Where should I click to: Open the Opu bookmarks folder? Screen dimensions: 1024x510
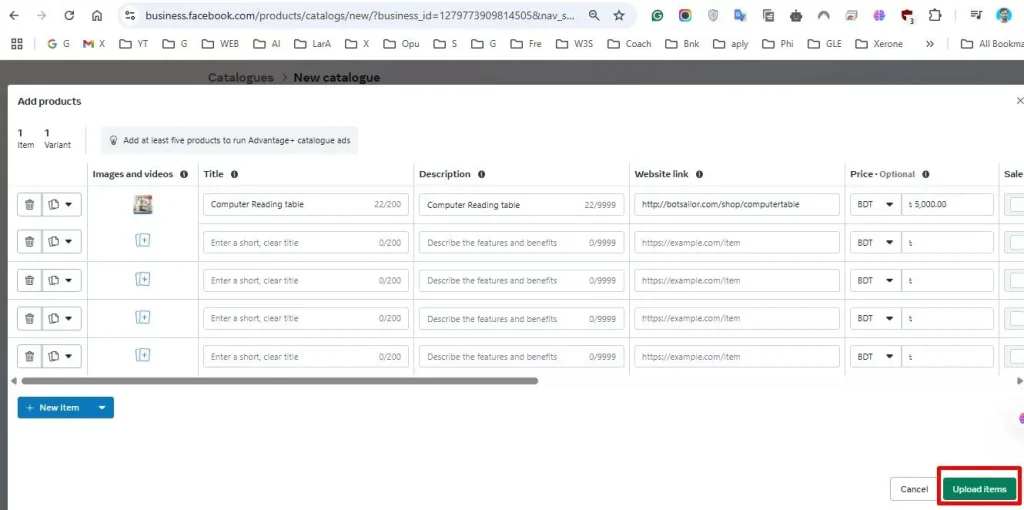[x=402, y=44]
